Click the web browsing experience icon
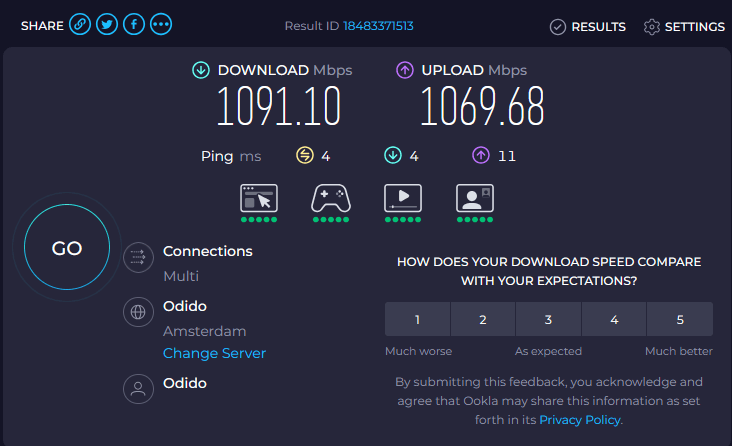The height and width of the screenshot is (446, 732). click(x=258, y=198)
